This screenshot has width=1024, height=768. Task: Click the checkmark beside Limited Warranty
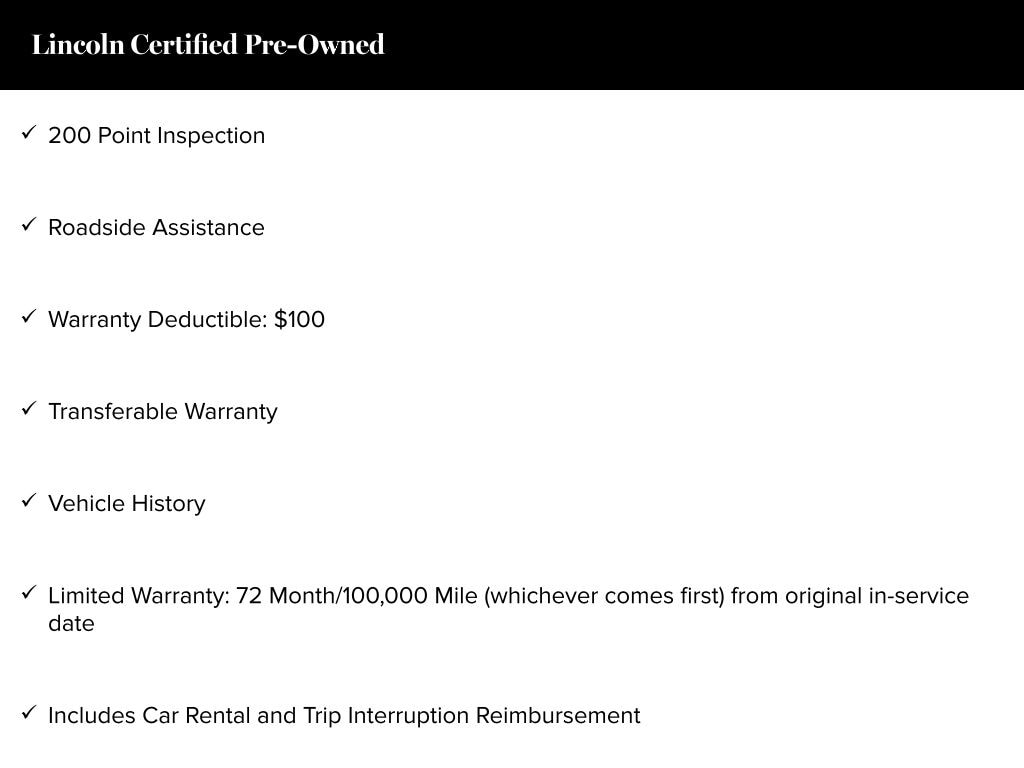(x=29, y=592)
